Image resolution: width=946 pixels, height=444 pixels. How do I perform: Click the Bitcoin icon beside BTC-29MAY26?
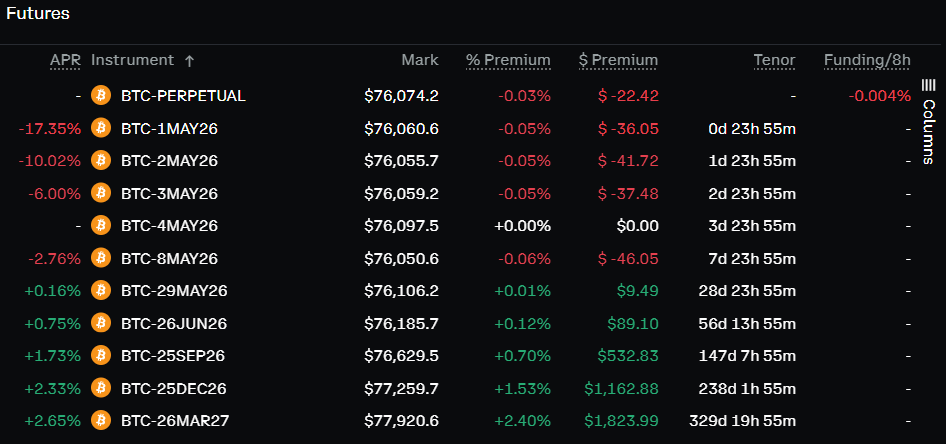tap(101, 291)
